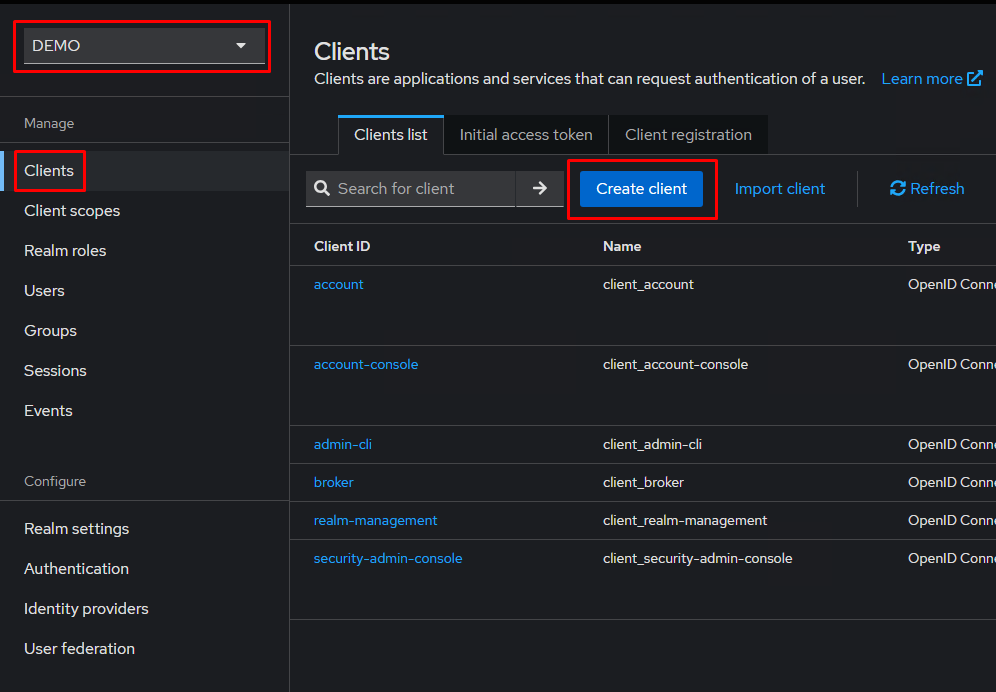Open the DEMO realm dropdown
Image resolution: width=996 pixels, height=692 pixels.
pos(144,46)
